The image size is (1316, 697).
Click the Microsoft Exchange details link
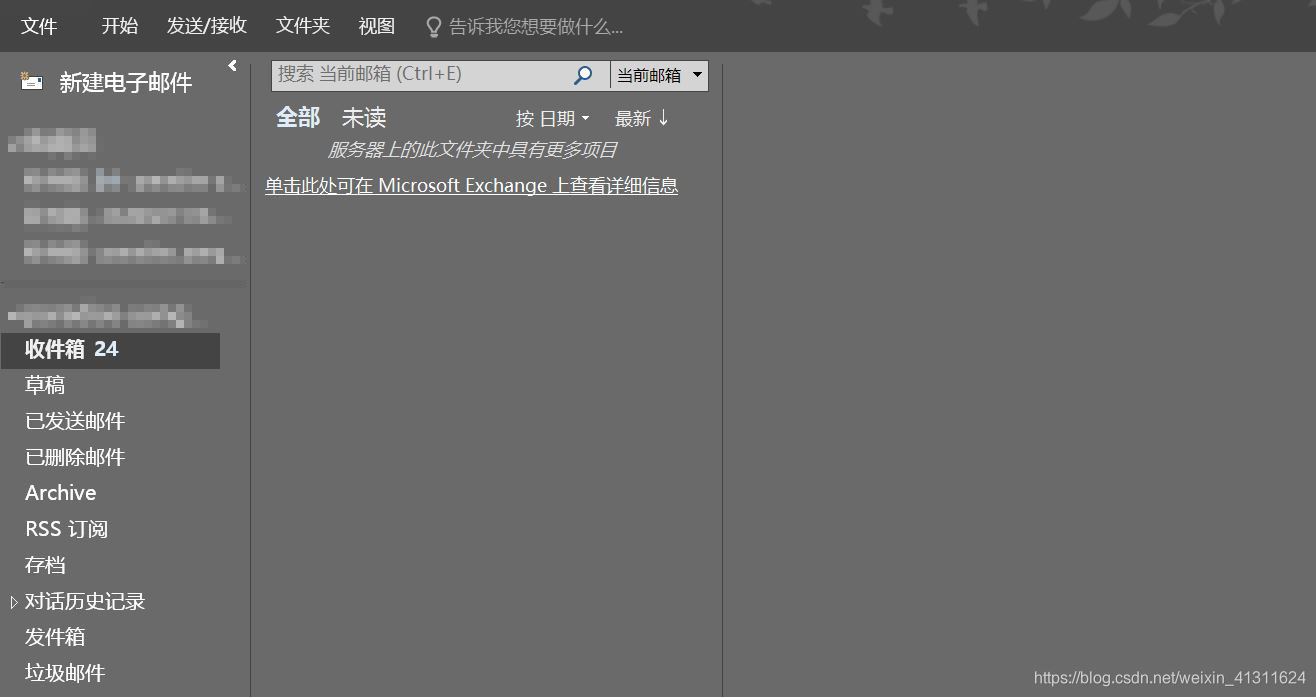pos(472,185)
